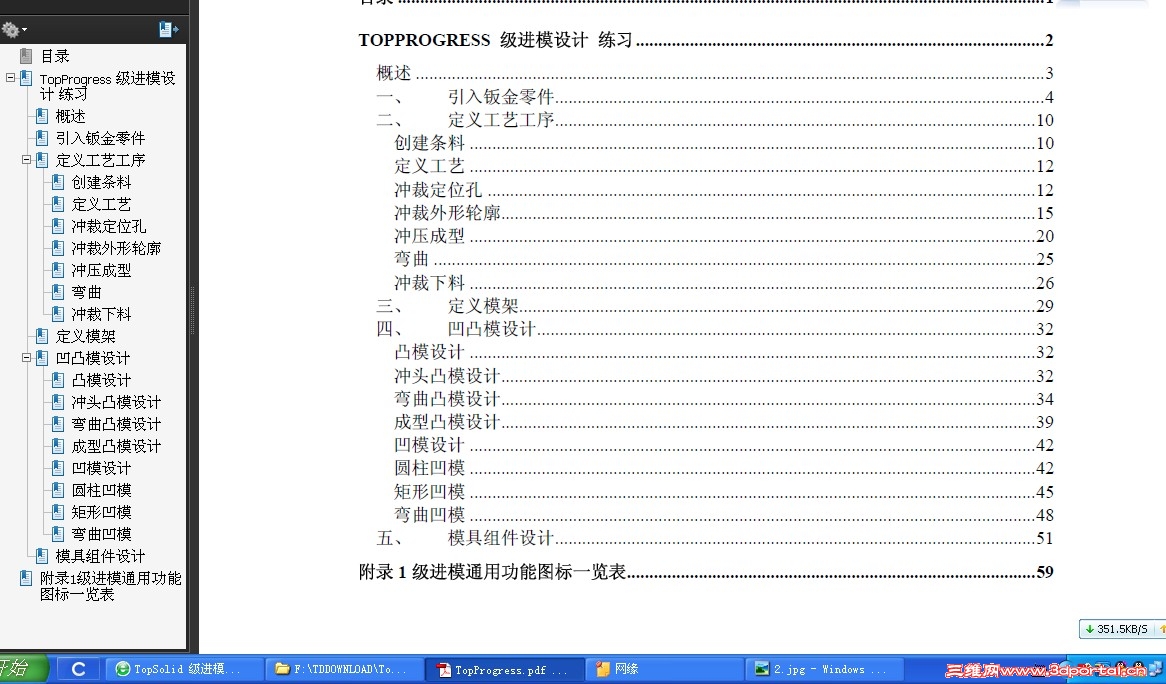Follow TOC entry 弯曲凸模设计 page 34
Screen dimensions: 1166x684
[724, 399]
